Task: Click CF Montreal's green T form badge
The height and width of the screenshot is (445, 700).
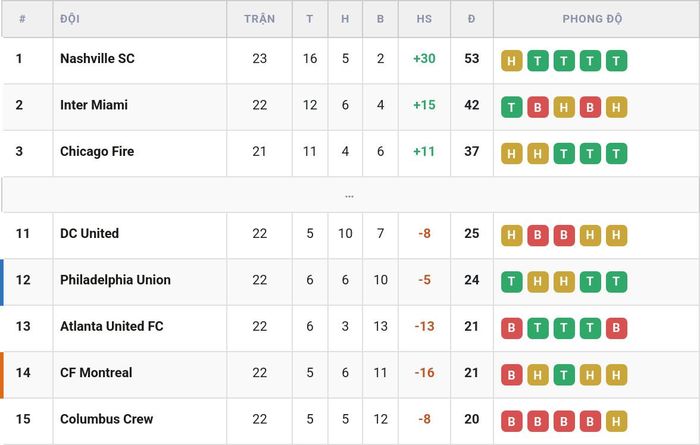Action: 564,375
